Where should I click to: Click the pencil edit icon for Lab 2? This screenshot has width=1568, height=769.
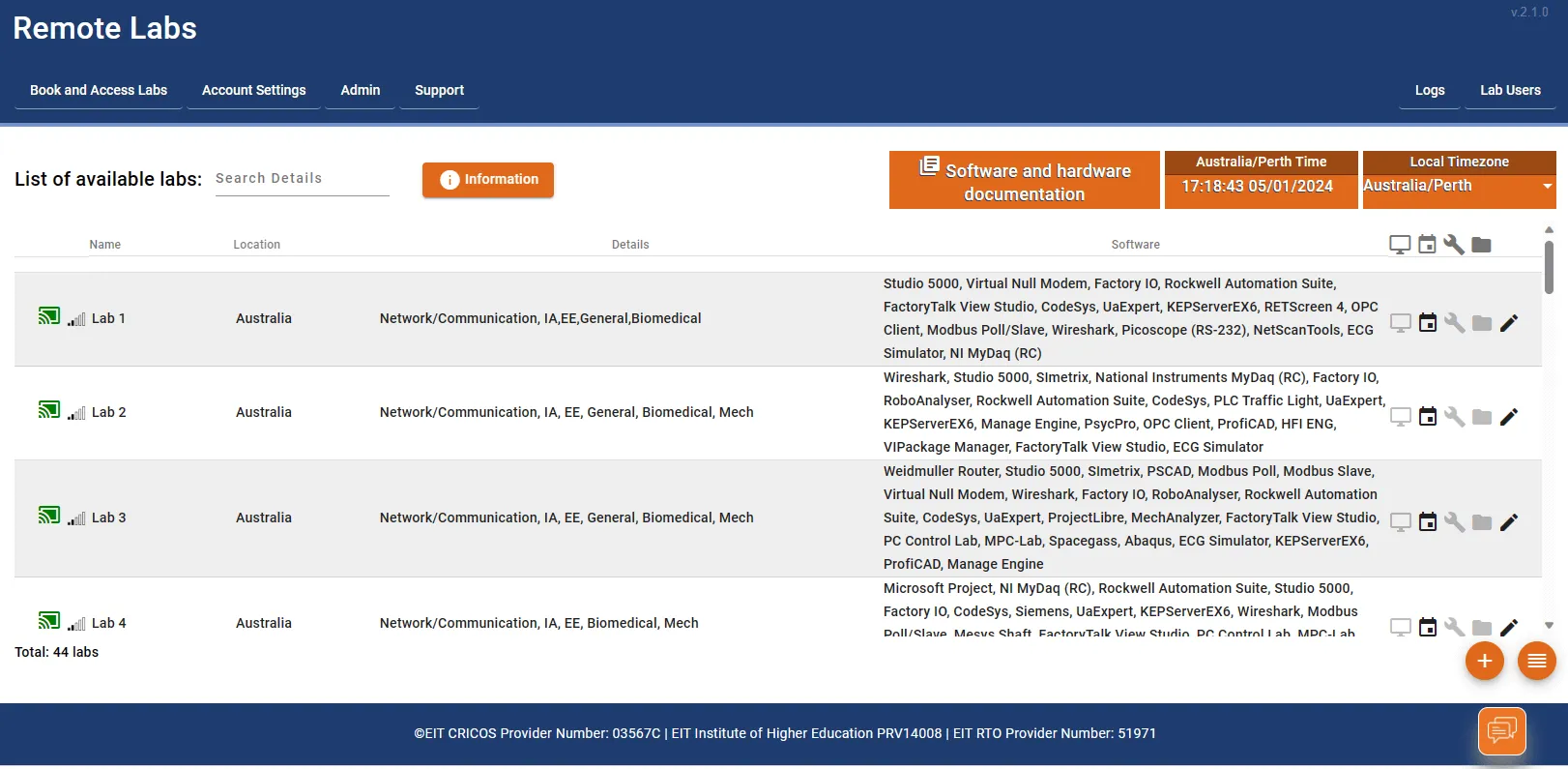click(x=1508, y=417)
